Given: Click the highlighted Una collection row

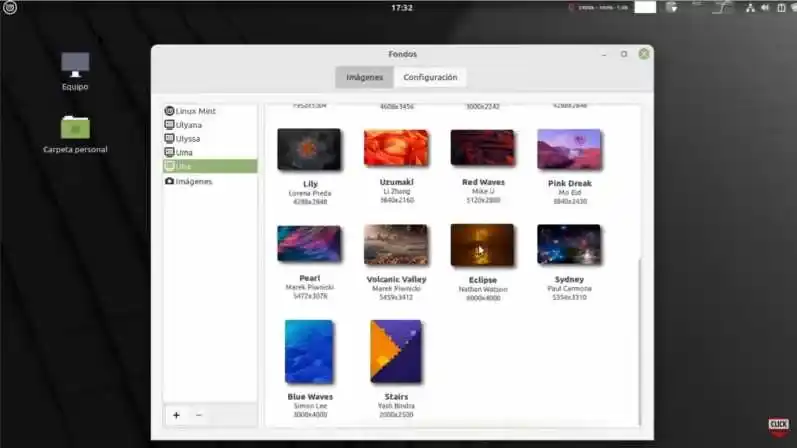Looking at the screenshot, I should (x=210, y=166).
